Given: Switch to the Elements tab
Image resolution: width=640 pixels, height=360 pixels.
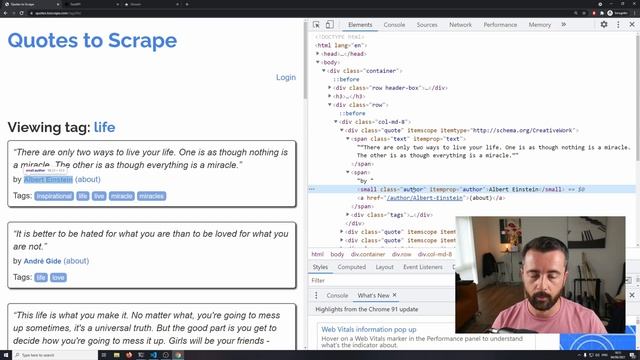Looking at the screenshot, I should pyautogui.click(x=360, y=24).
